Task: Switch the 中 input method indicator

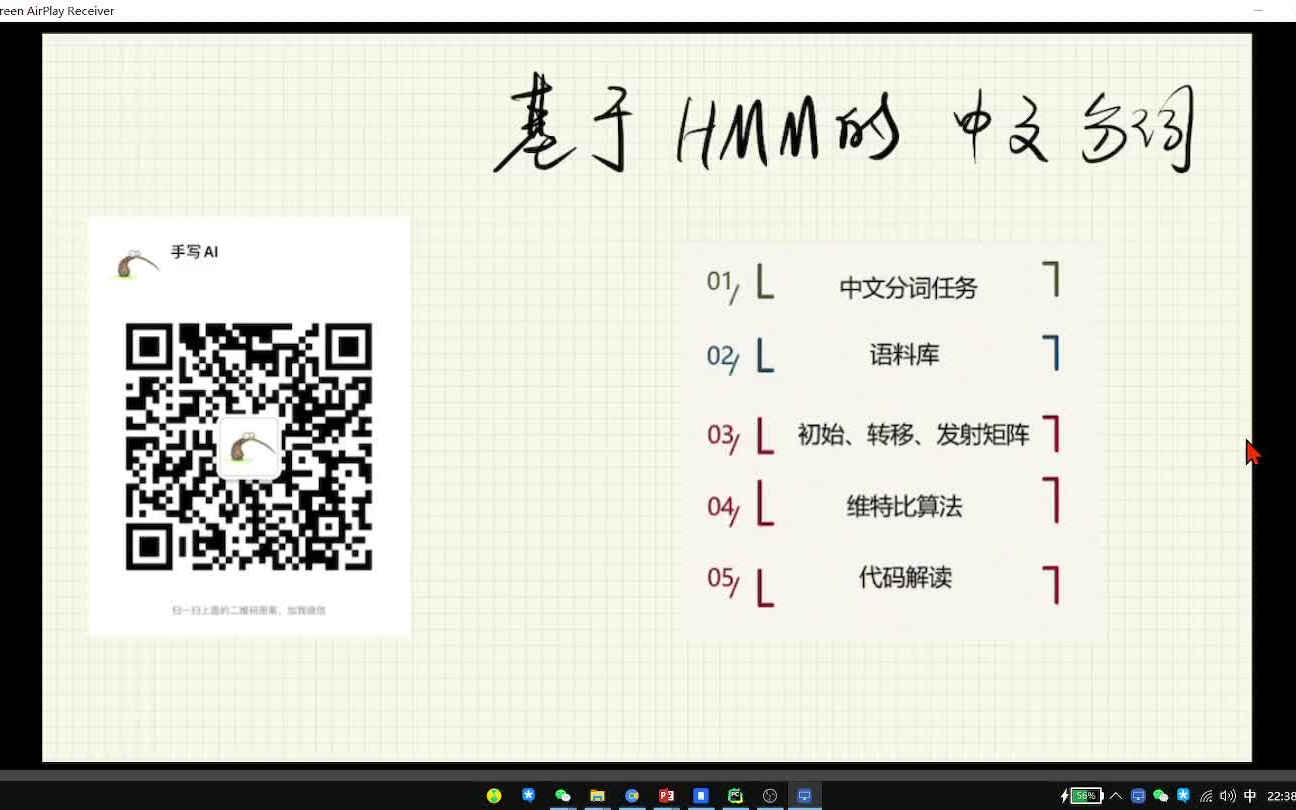Action: click(x=1250, y=796)
